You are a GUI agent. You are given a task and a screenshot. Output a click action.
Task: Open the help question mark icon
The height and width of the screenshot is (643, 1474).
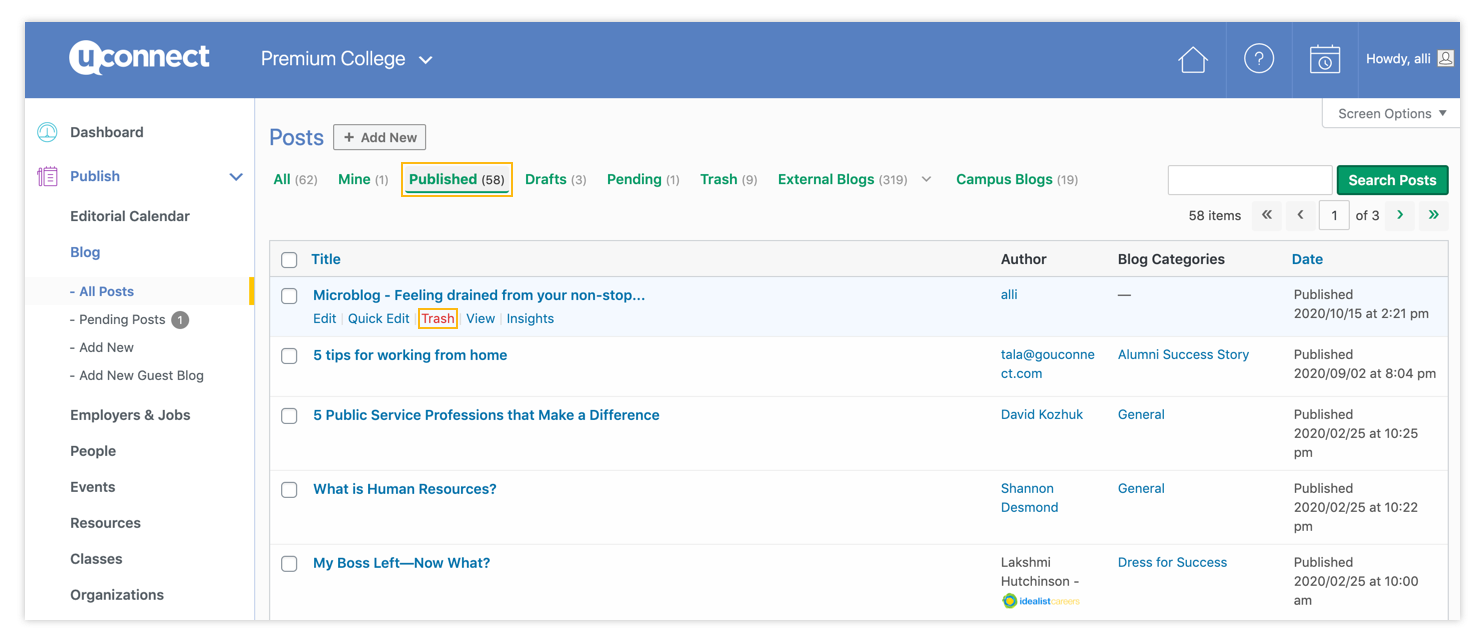[1258, 59]
